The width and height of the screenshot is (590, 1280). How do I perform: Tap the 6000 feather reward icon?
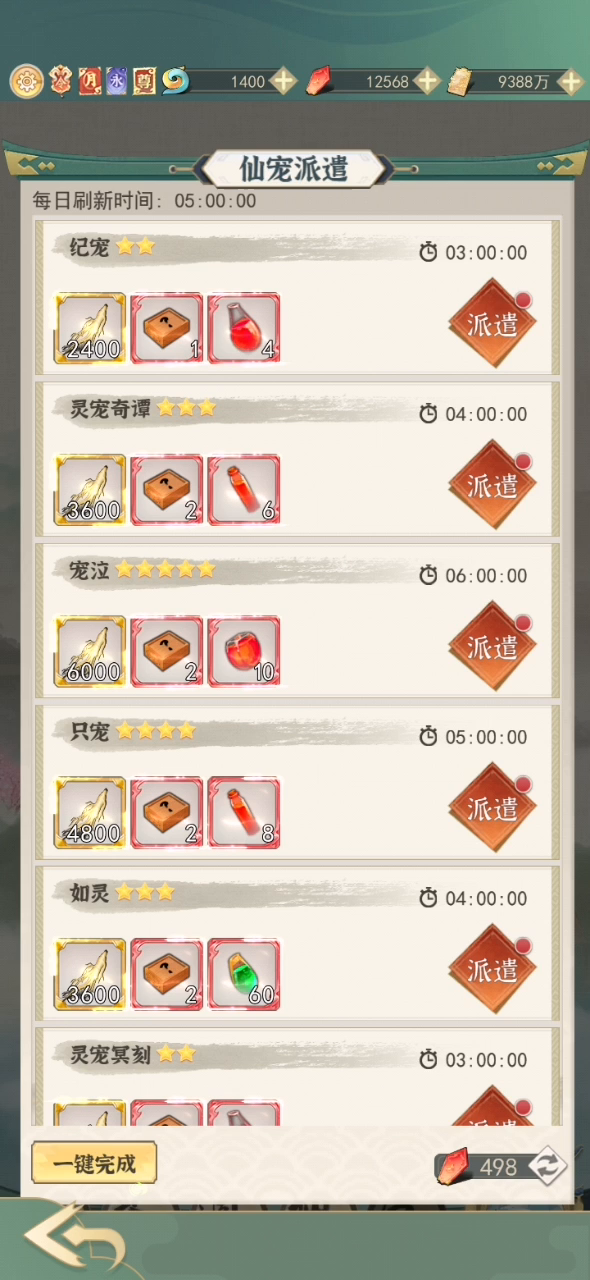click(90, 651)
